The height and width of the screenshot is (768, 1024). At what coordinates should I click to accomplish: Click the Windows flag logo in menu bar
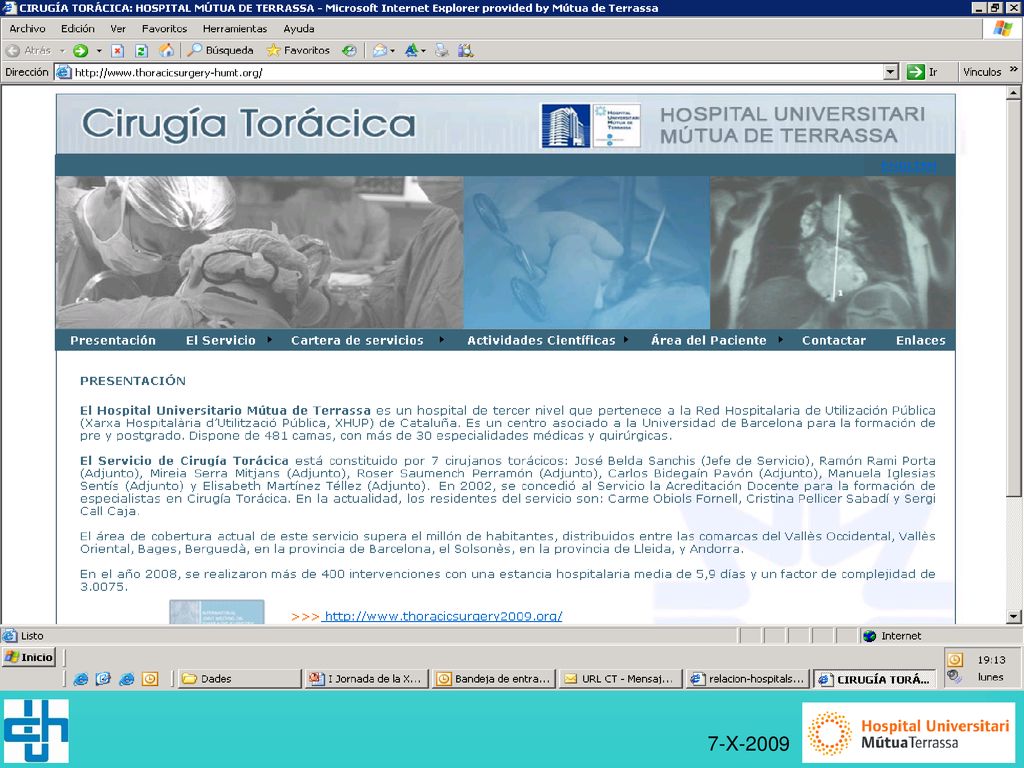coord(1002,29)
